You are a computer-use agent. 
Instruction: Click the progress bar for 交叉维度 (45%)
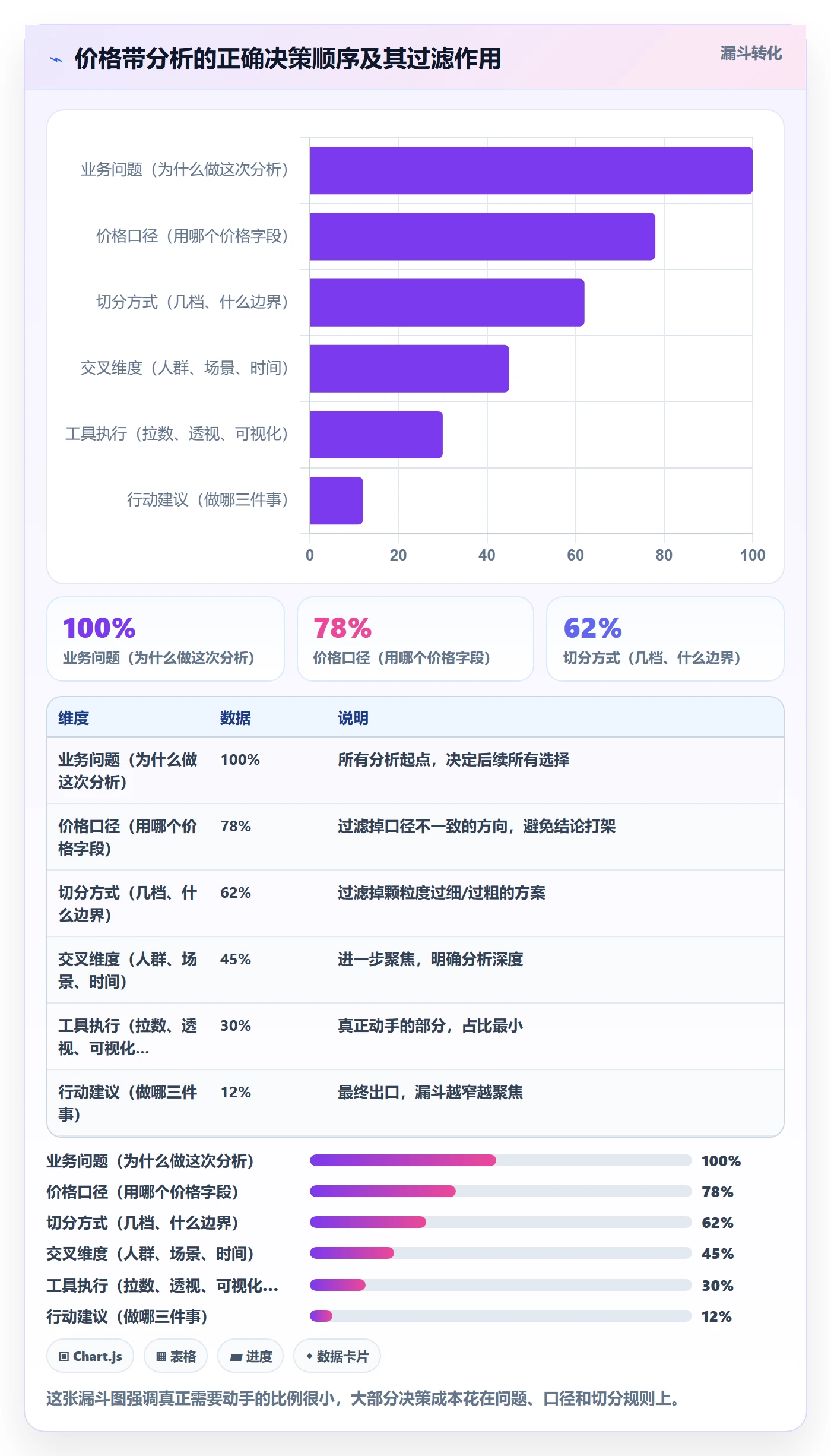(x=501, y=1253)
